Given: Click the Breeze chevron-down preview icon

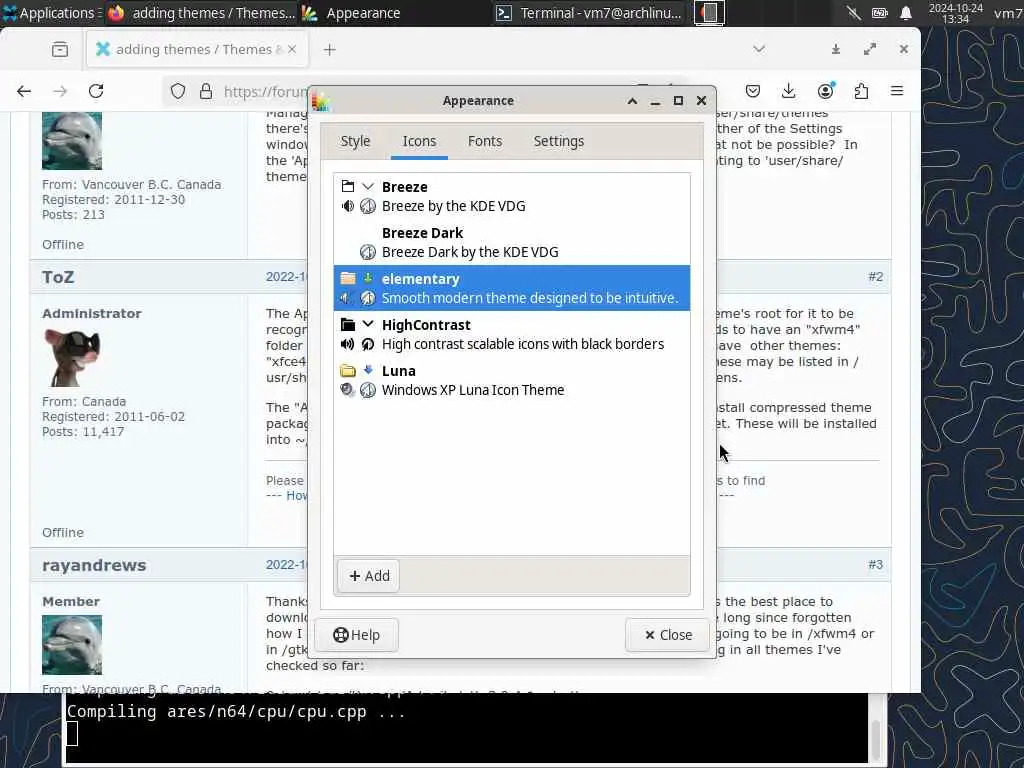Looking at the screenshot, I should click(368, 187).
